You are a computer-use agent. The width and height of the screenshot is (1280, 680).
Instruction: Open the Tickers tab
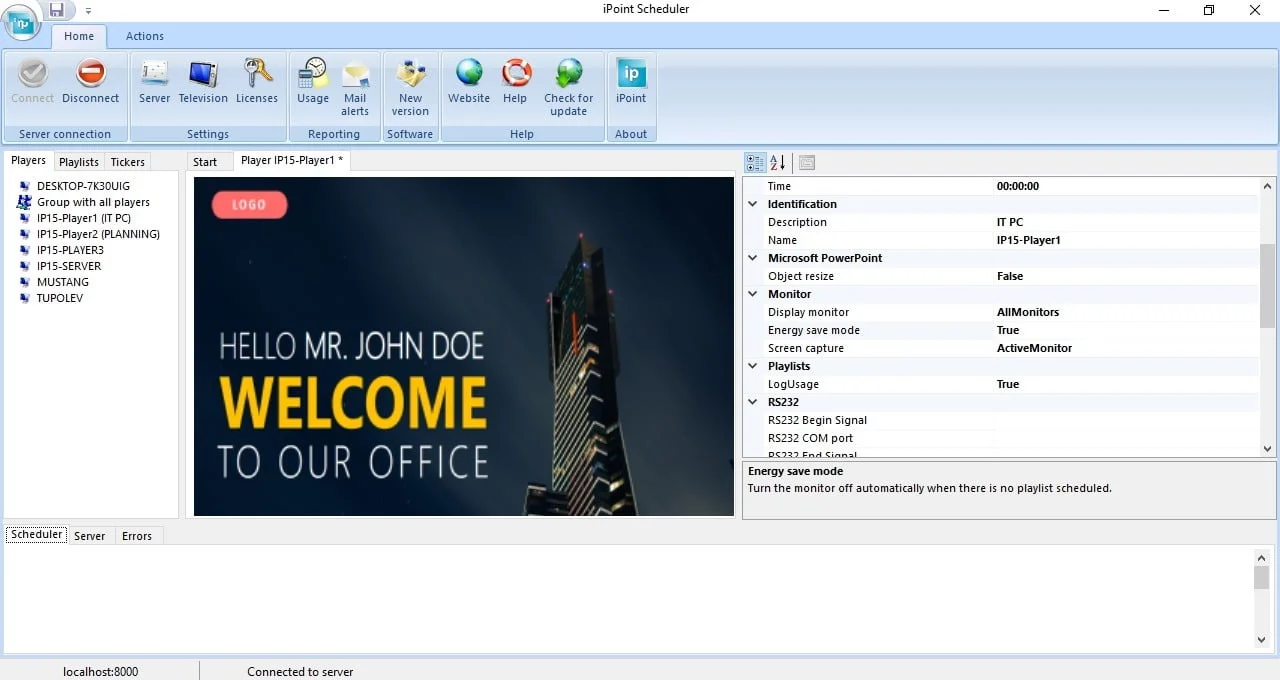[x=128, y=162]
